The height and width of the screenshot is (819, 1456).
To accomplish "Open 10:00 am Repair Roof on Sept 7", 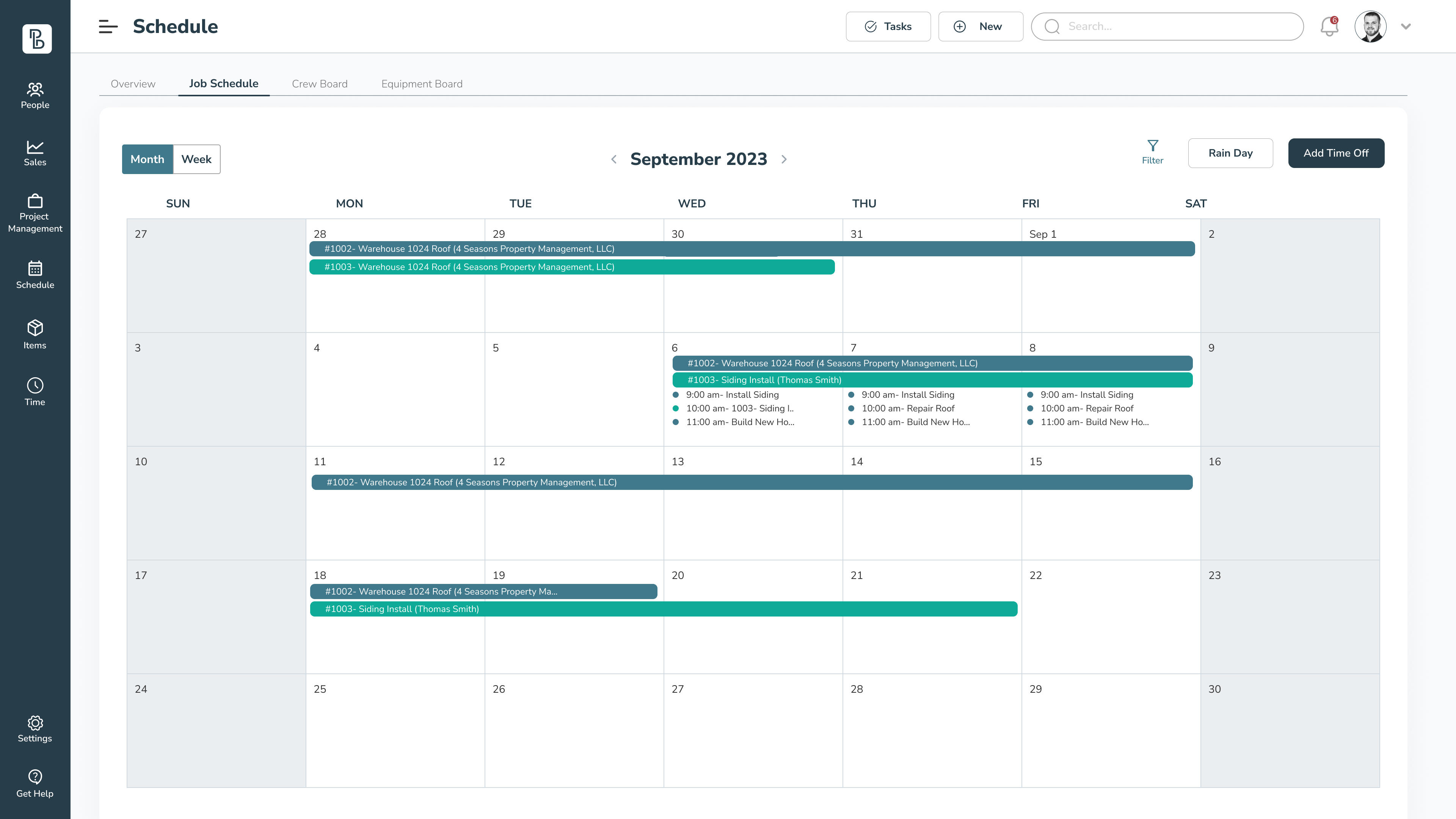I will coord(902,409).
